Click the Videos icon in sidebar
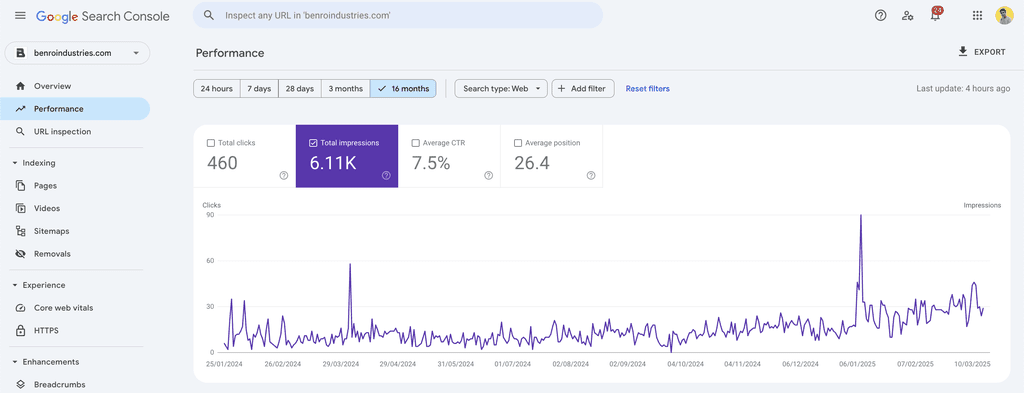1024x393 pixels. pos(20,208)
